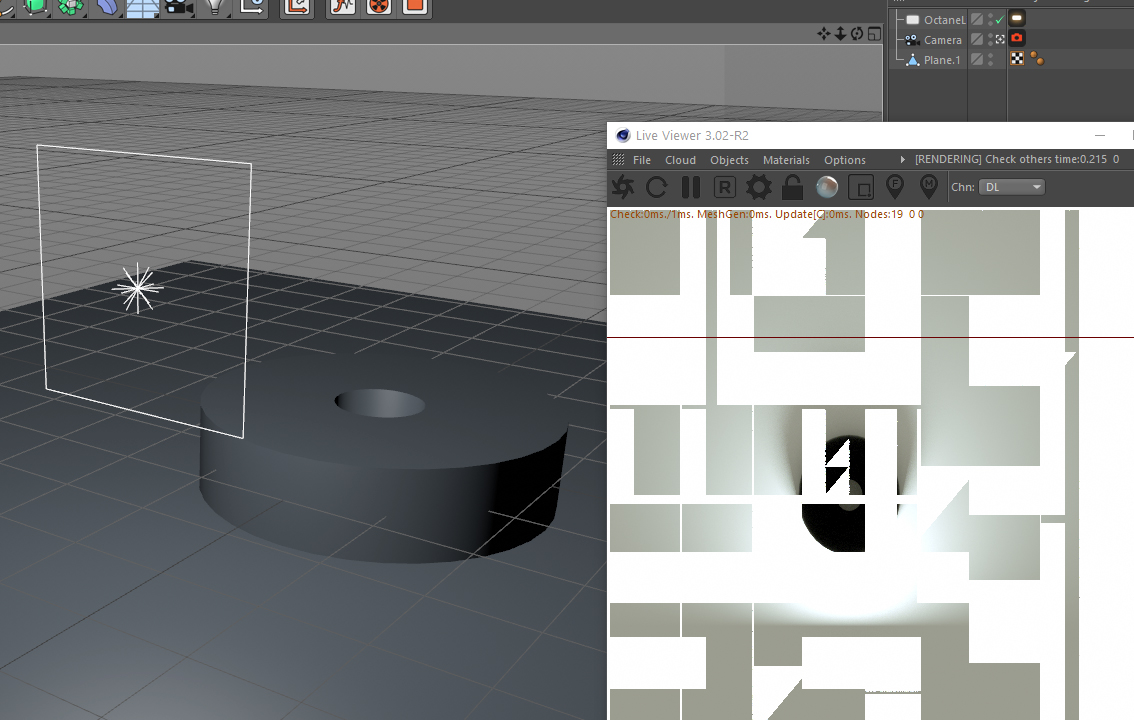Open Cloud menu in Live Viewer
Viewport: 1134px width, 720px height.
pyautogui.click(x=680, y=160)
